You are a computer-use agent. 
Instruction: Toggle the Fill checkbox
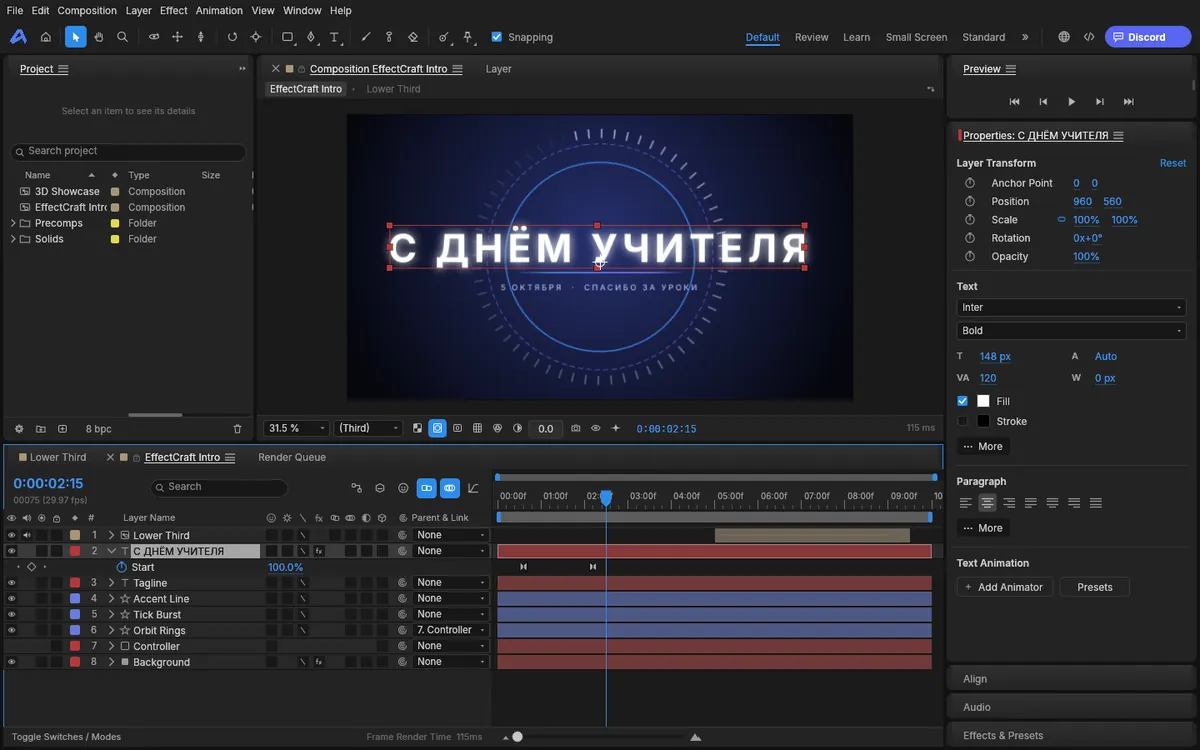pyautogui.click(x=962, y=401)
